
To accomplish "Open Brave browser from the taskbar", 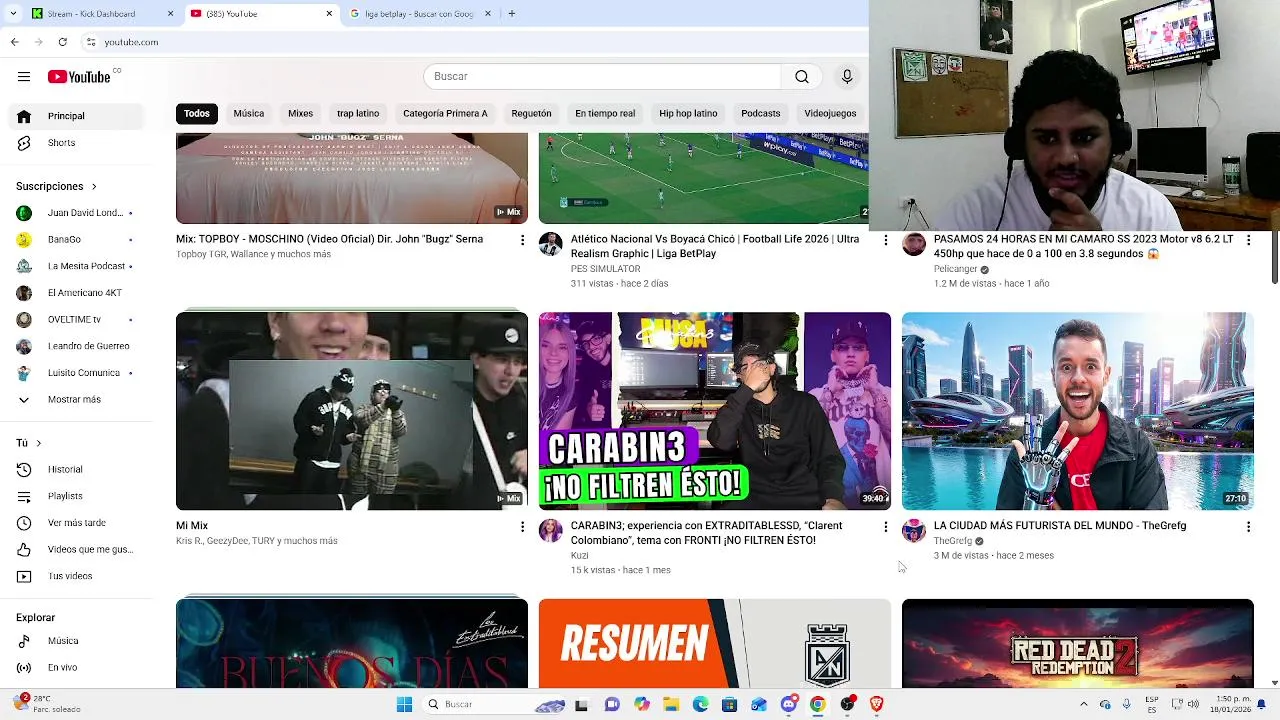I will pos(877,704).
